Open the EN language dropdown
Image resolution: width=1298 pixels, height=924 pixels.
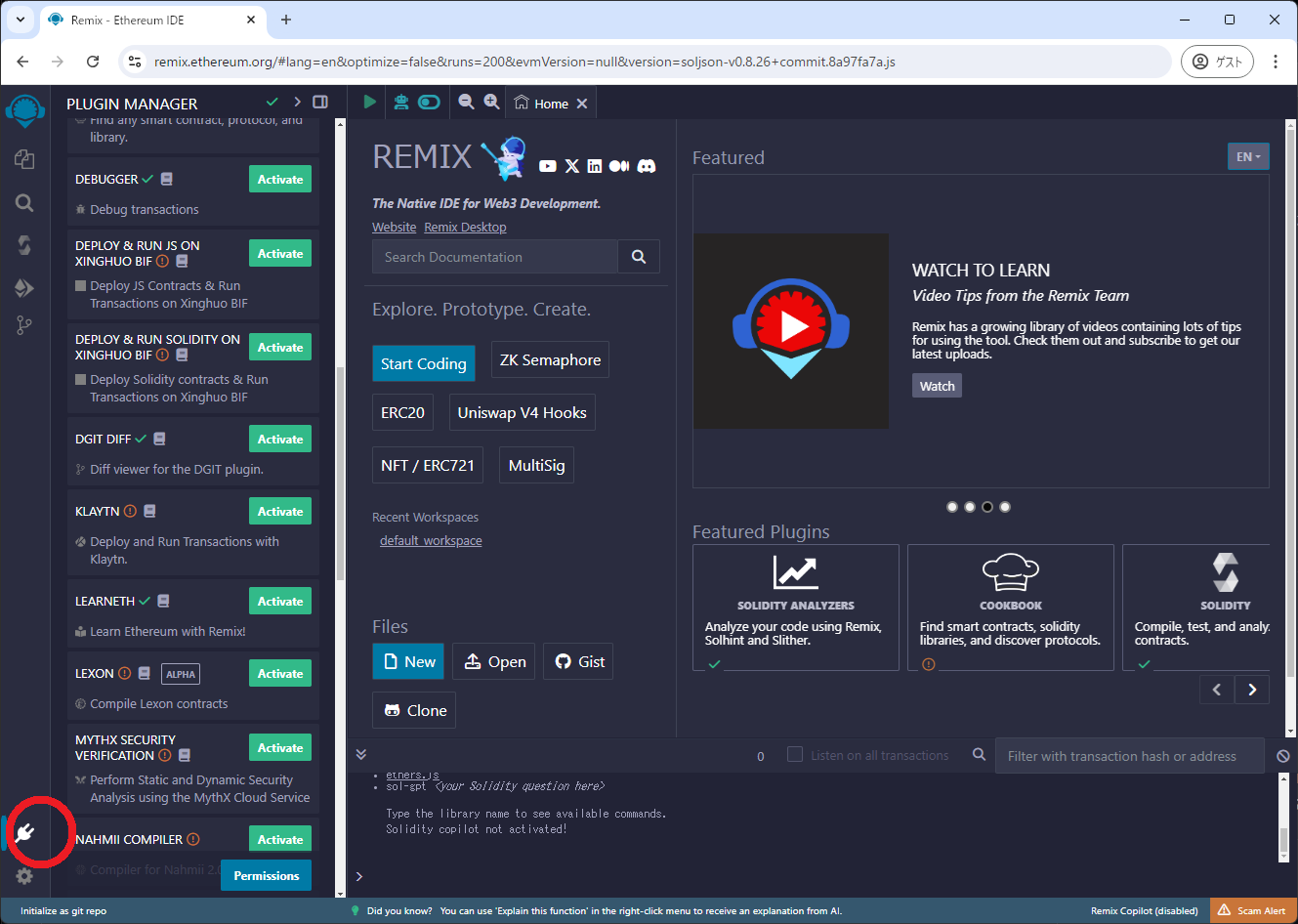(x=1247, y=156)
